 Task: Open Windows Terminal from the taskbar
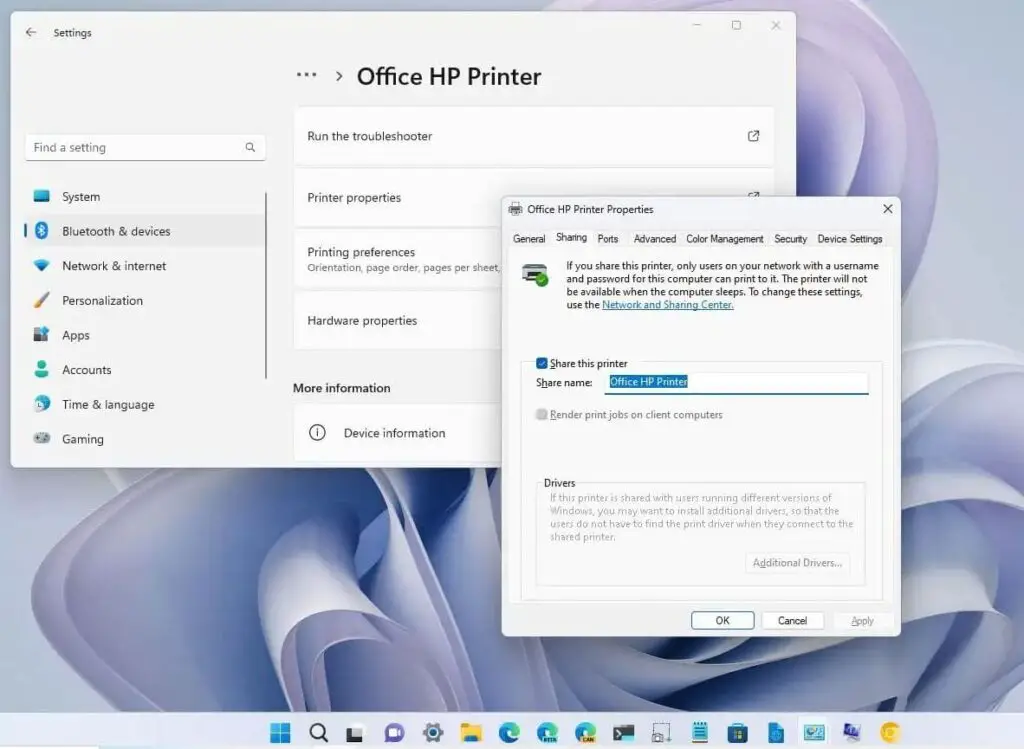pos(625,733)
